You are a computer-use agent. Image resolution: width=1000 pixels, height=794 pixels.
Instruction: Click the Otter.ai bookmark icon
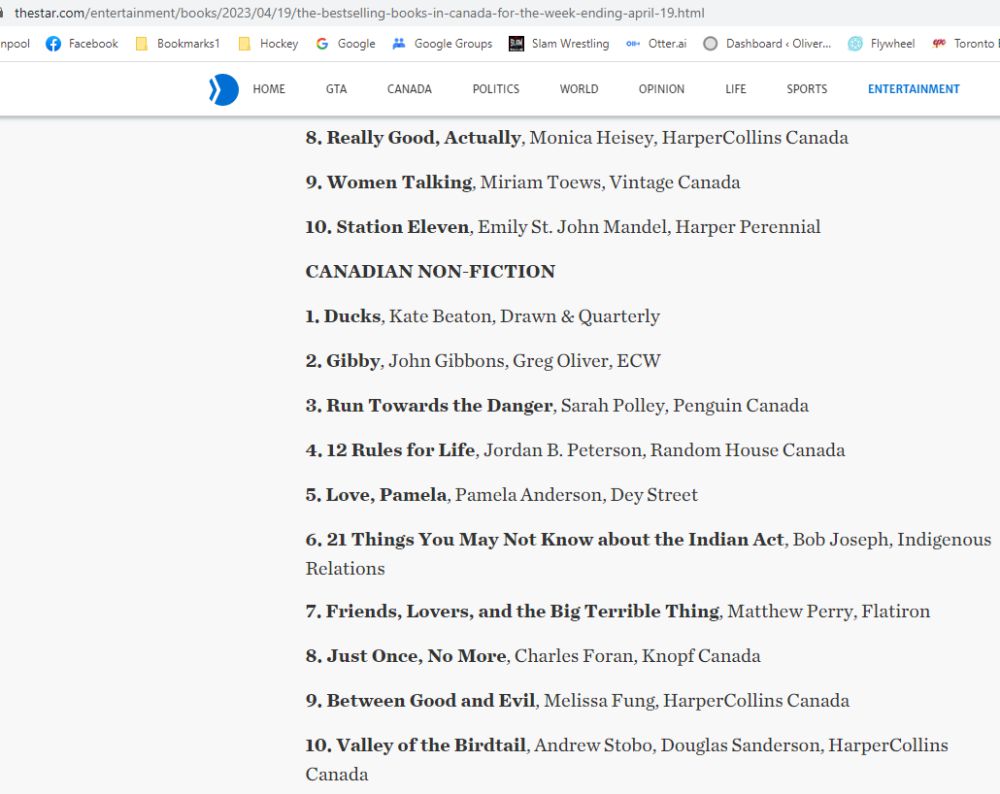[633, 43]
